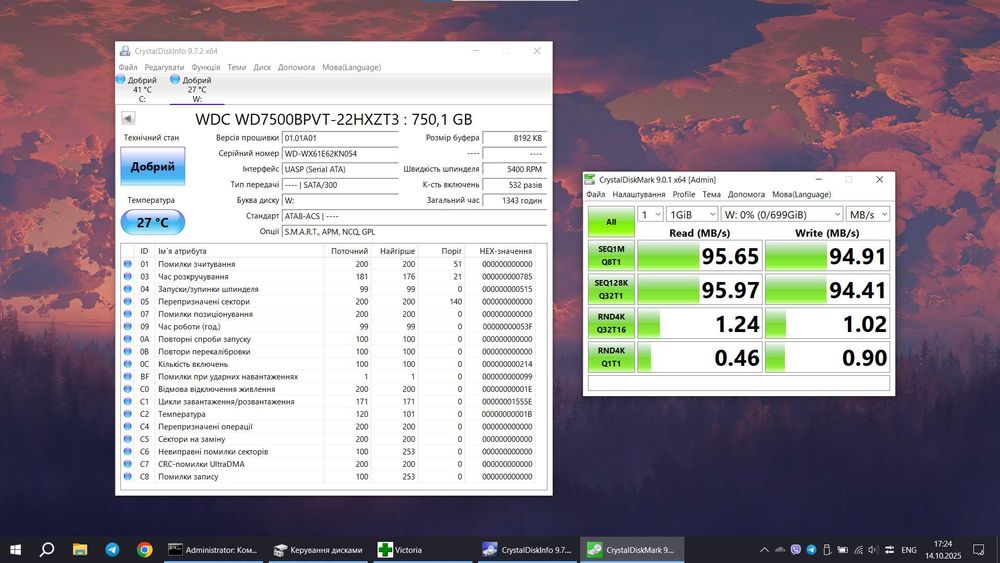1000x563 pixels.
Task: Open the 1GiB test size dropdown
Action: coord(692,215)
